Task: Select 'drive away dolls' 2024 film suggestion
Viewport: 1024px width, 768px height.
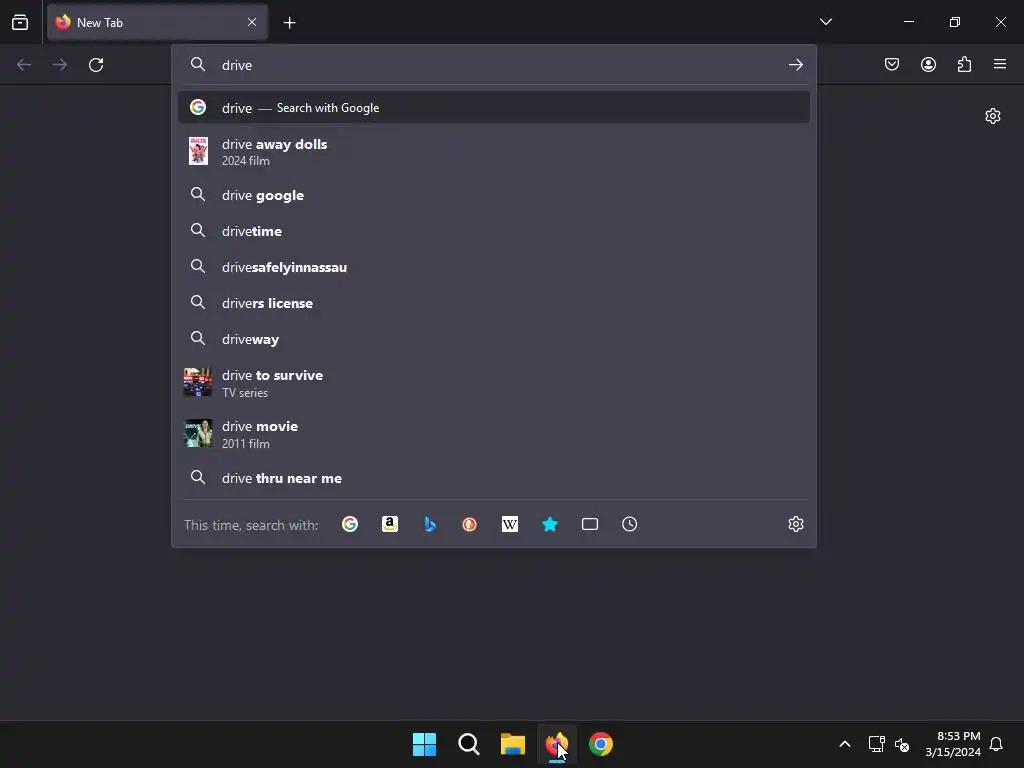Action: pos(494,152)
